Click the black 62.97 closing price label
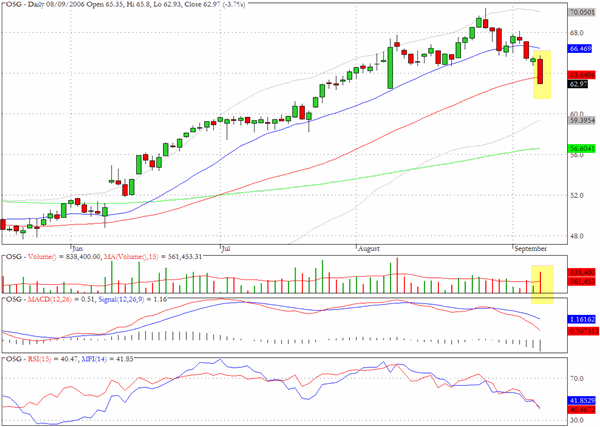 point(578,84)
